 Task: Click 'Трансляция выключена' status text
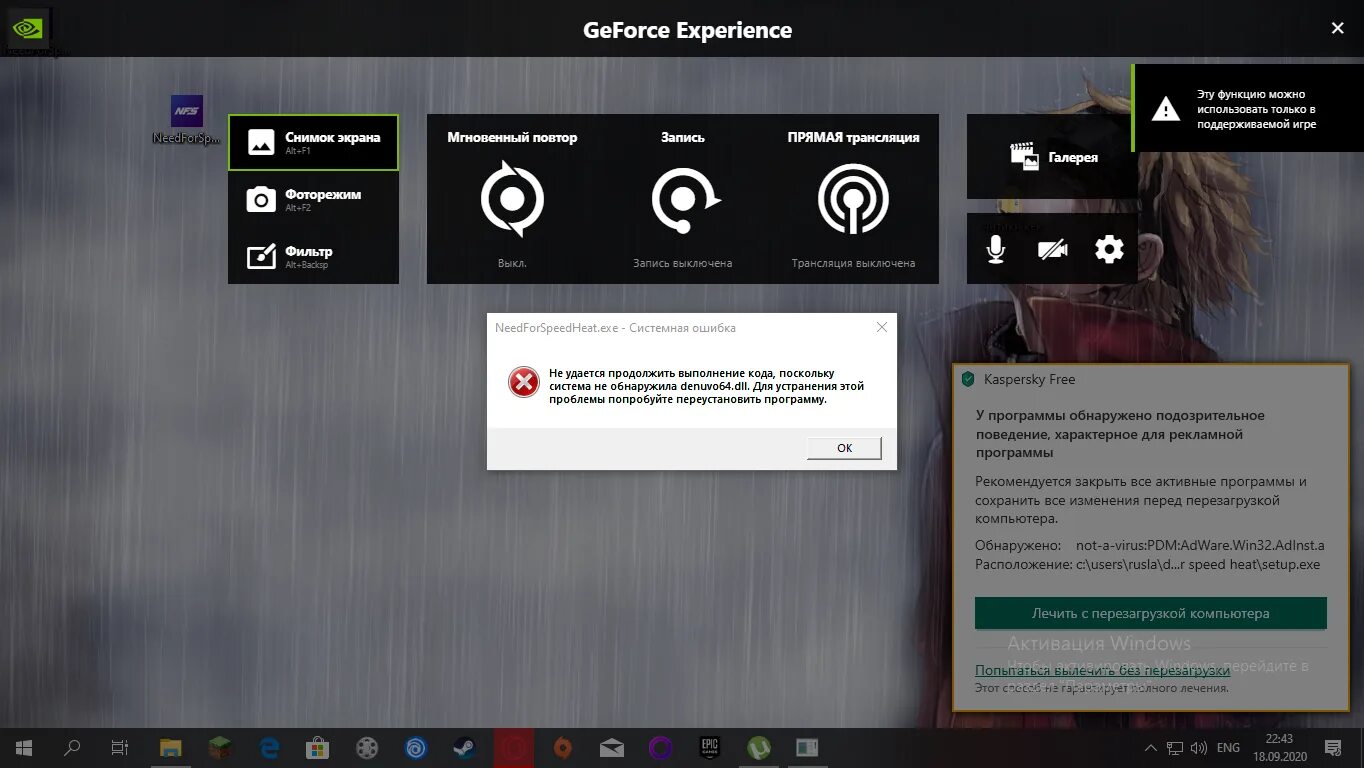tap(853, 264)
